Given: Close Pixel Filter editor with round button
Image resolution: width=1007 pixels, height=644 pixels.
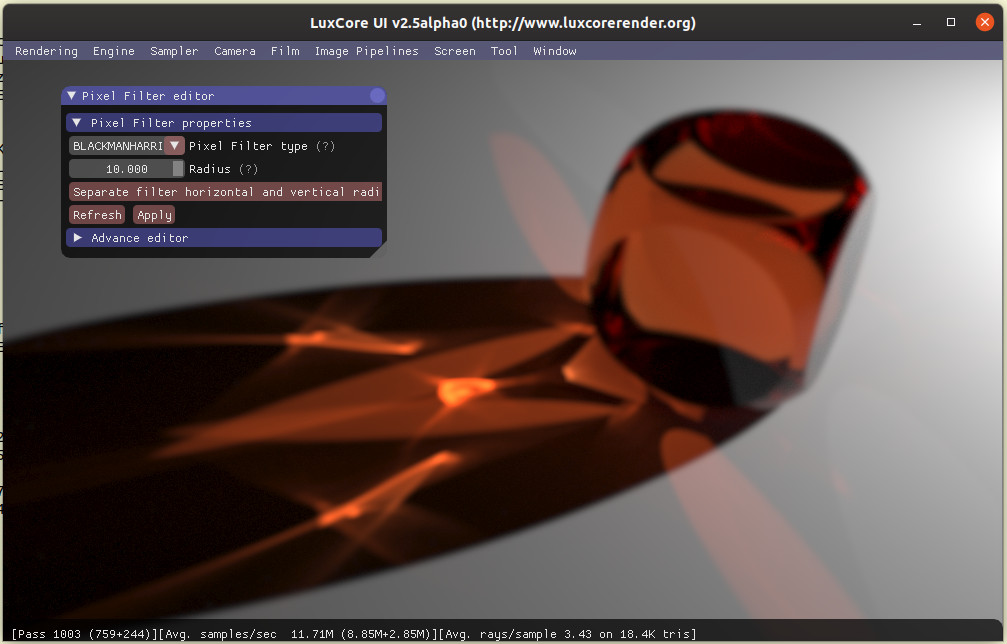Looking at the screenshot, I should point(377,96).
